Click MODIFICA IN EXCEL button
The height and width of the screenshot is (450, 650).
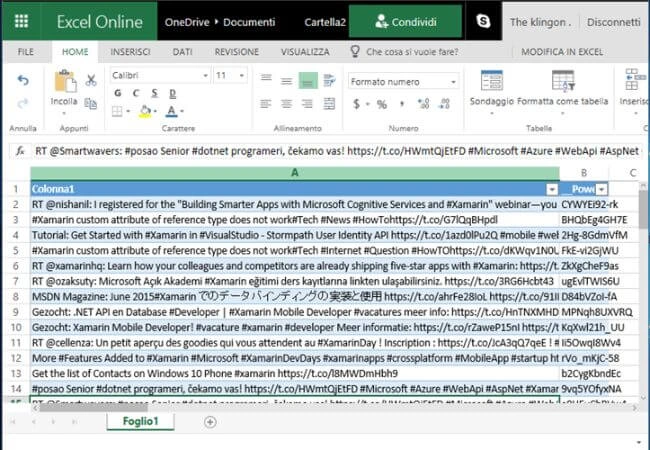point(562,52)
